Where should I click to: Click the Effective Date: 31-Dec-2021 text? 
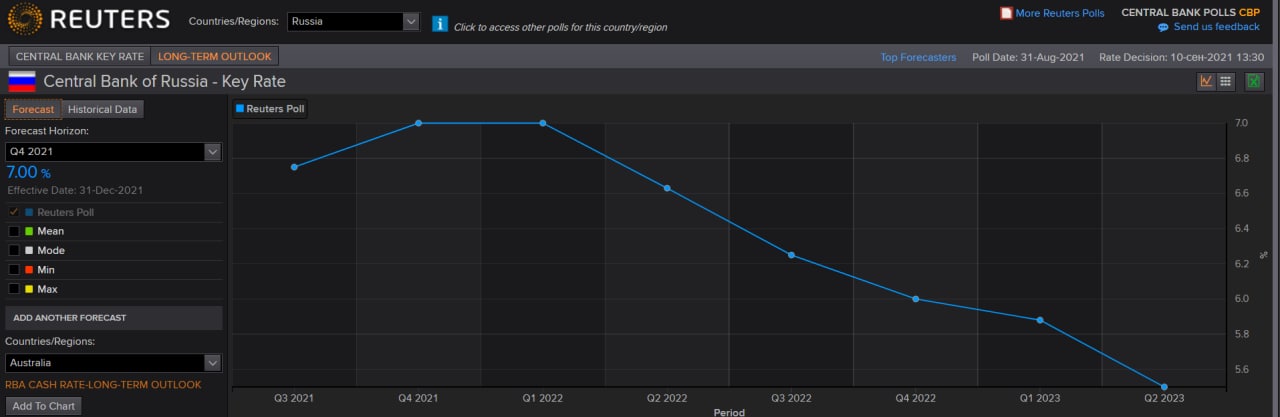(x=75, y=190)
